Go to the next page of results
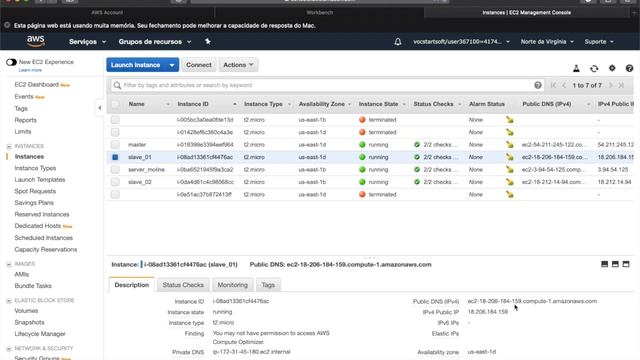640x360 pixels. (611, 85)
